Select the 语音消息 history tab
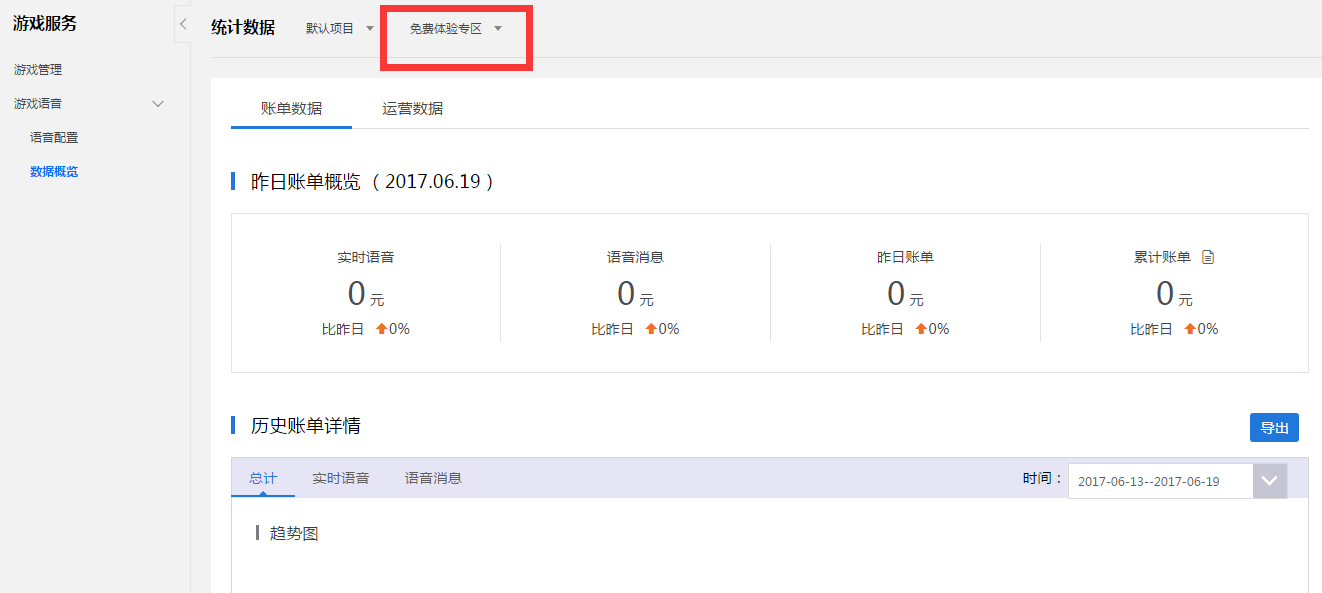This screenshot has width=1322, height=593. 433,478
